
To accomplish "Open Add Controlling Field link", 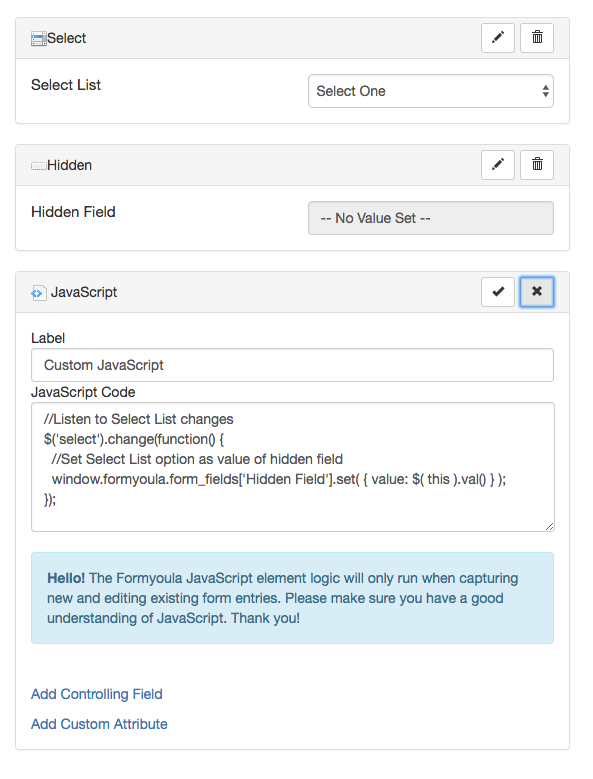I will pos(97,694).
